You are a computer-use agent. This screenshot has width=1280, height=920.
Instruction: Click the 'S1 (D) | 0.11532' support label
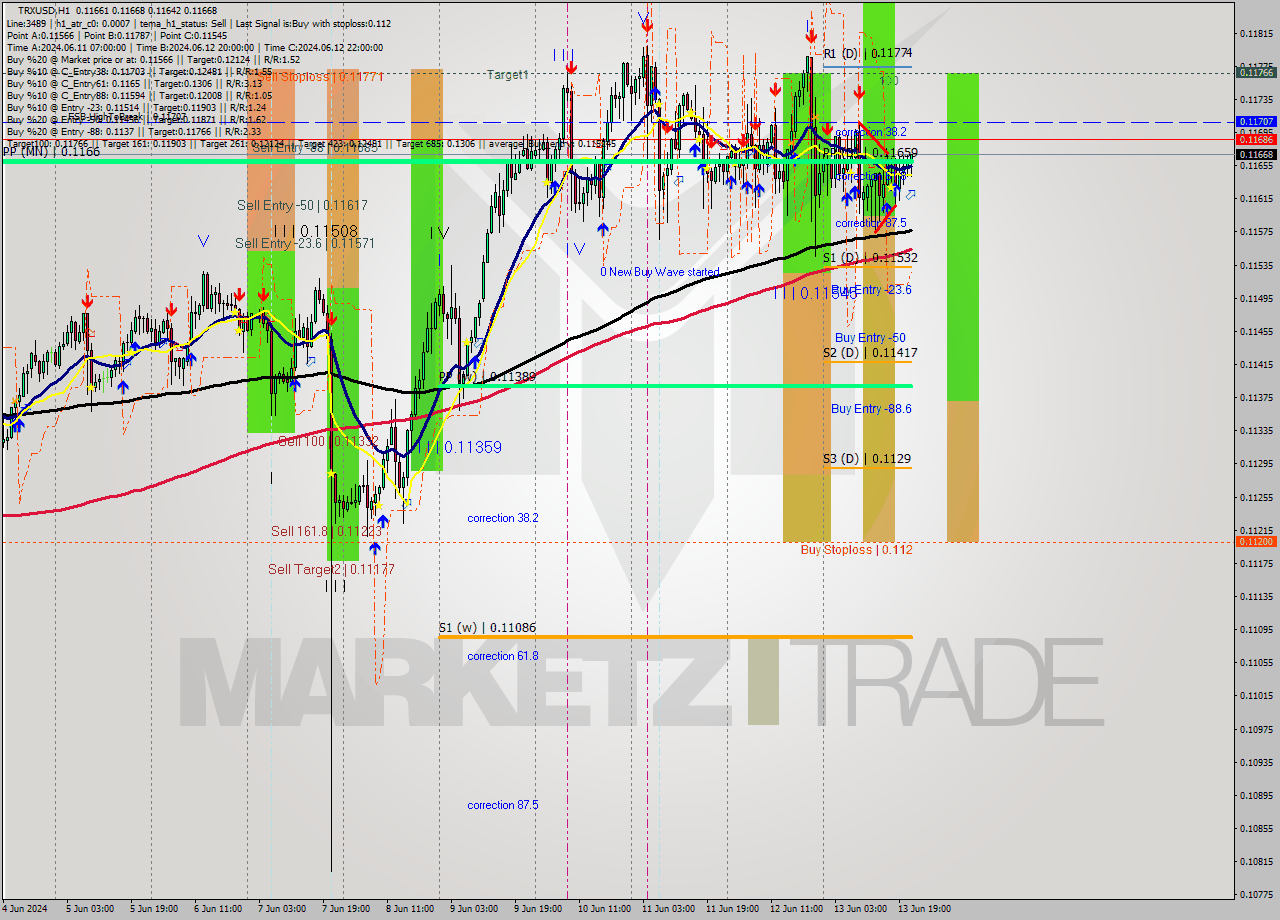click(870, 258)
